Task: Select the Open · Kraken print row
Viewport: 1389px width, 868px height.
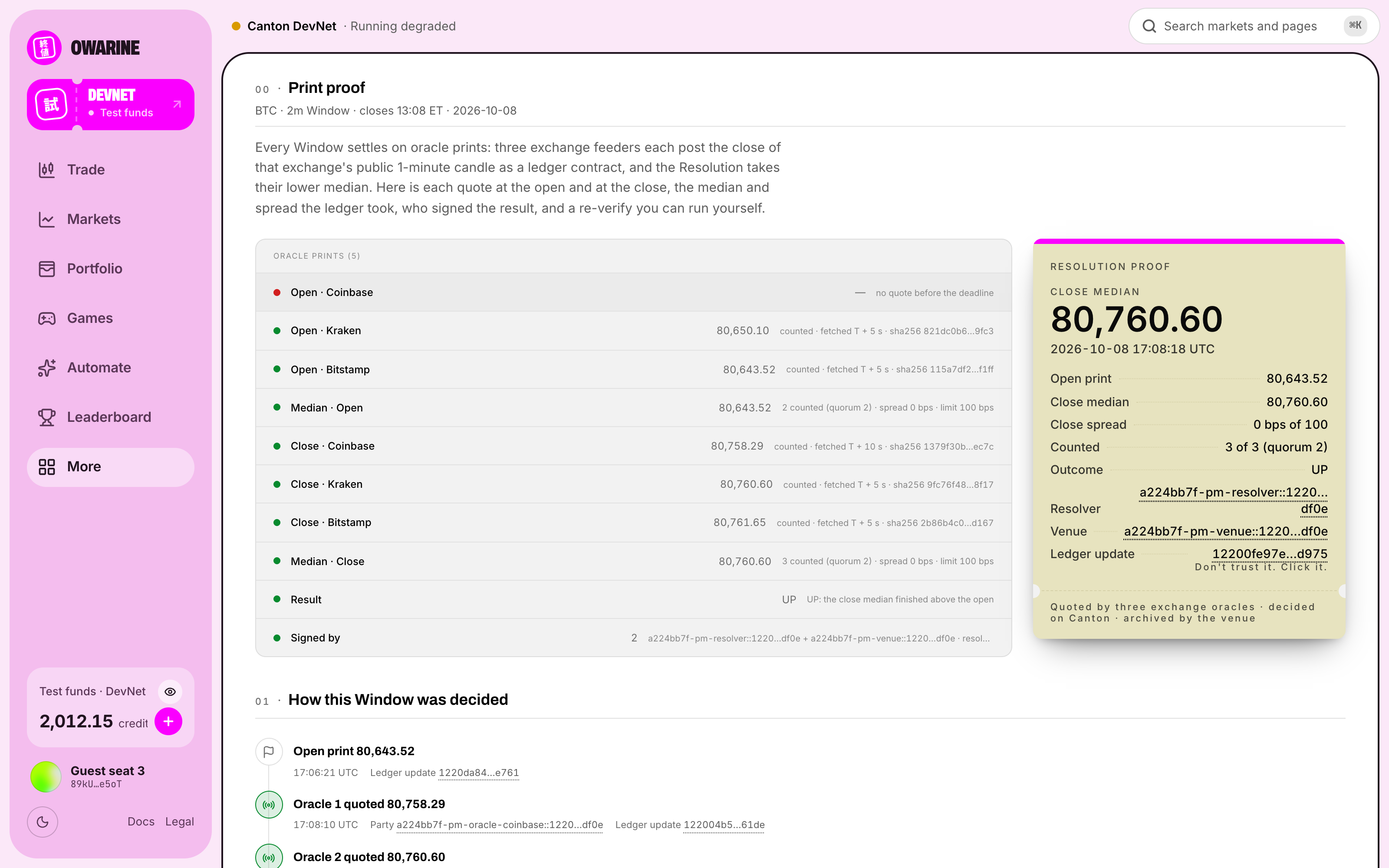Action: 633,331
